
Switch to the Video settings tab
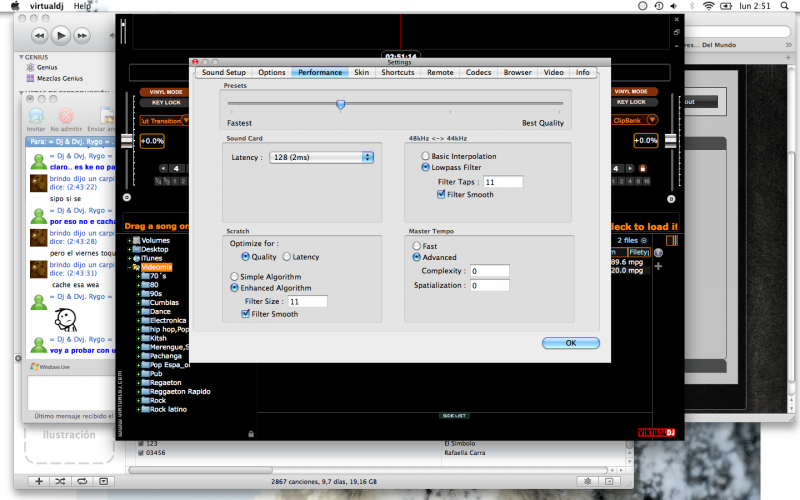553,72
